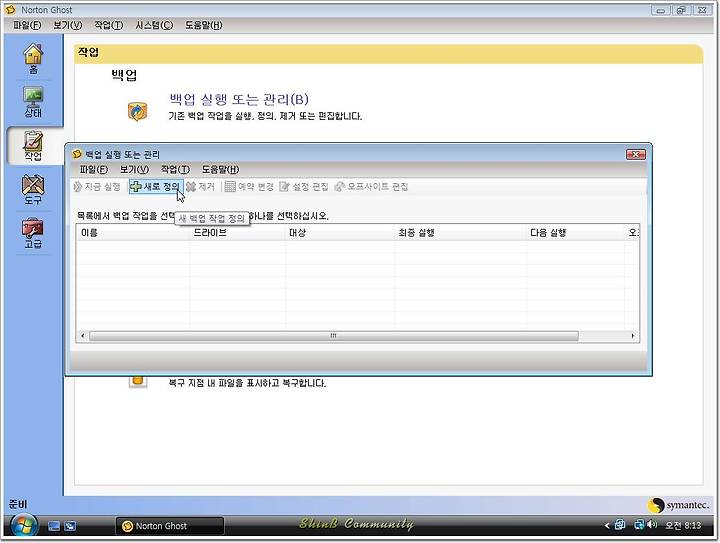
Task: Open 보기(V) menu in backup dialog
Action: tap(135, 169)
